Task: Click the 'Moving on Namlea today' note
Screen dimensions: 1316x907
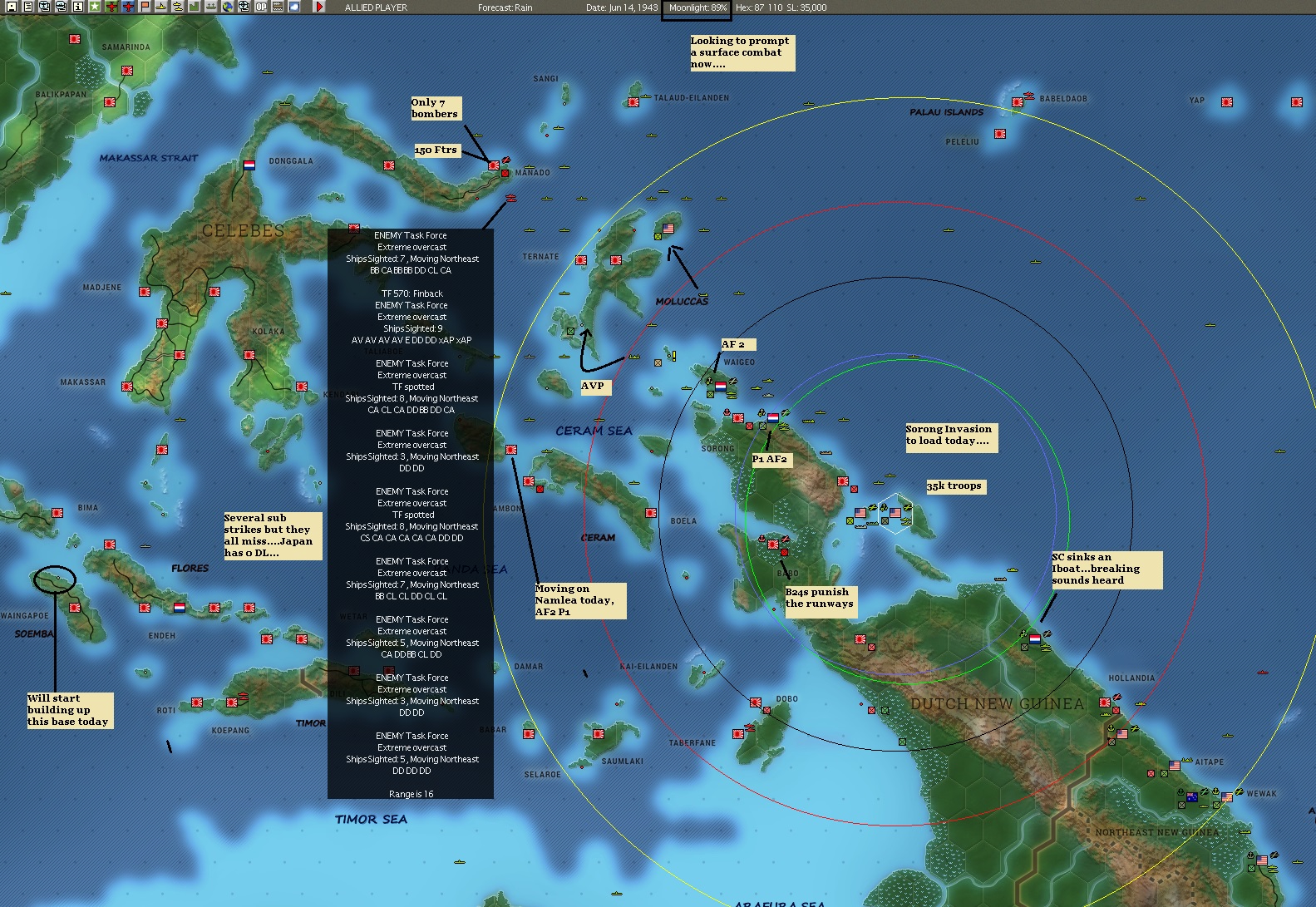Action: pyautogui.click(x=579, y=600)
